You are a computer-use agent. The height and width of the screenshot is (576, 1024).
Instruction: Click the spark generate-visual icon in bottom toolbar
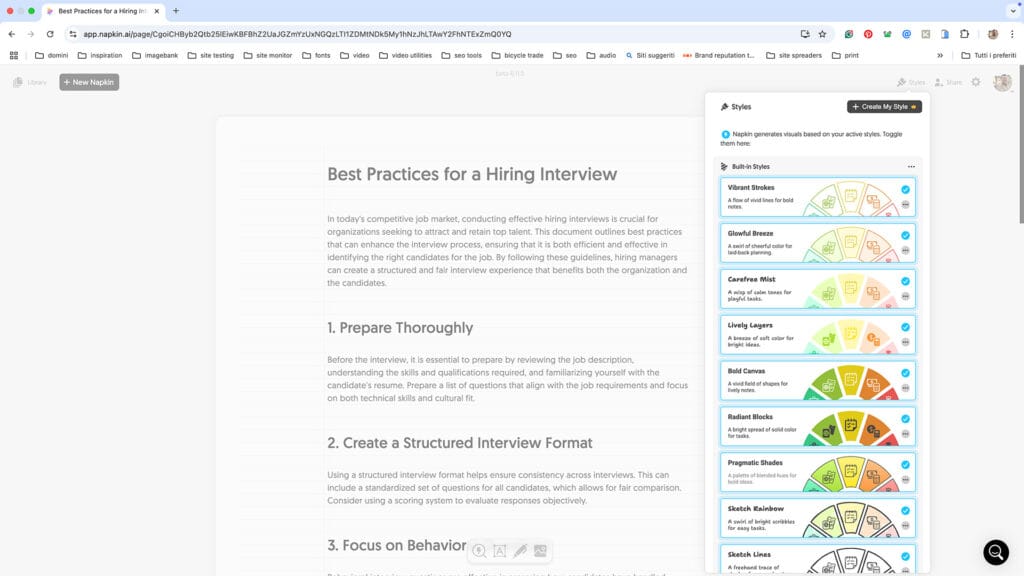point(480,551)
